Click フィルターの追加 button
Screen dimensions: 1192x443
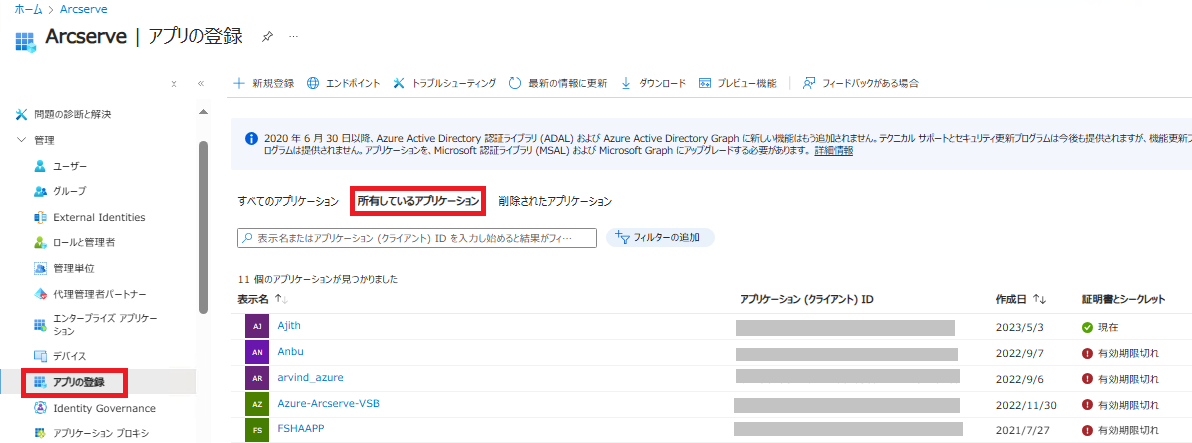[x=660, y=238]
